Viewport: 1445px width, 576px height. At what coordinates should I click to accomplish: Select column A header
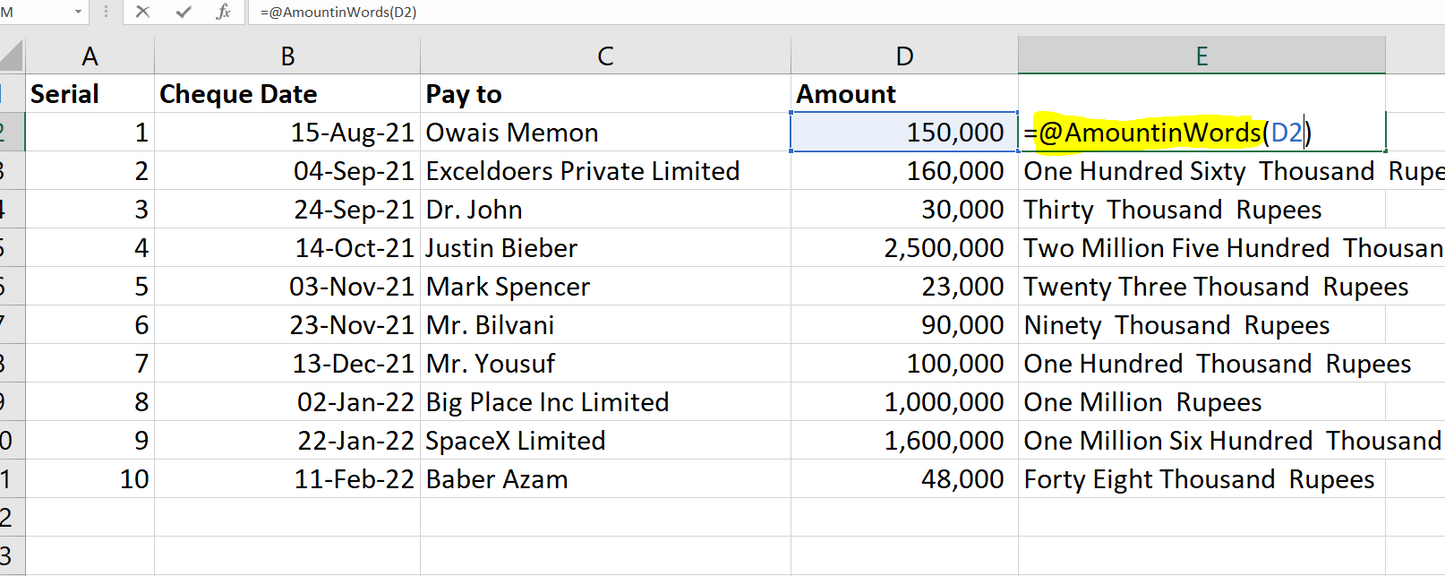[90, 56]
